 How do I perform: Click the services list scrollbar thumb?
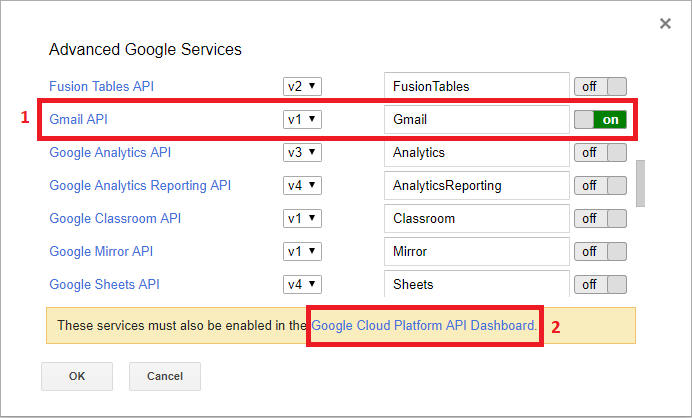[641, 181]
